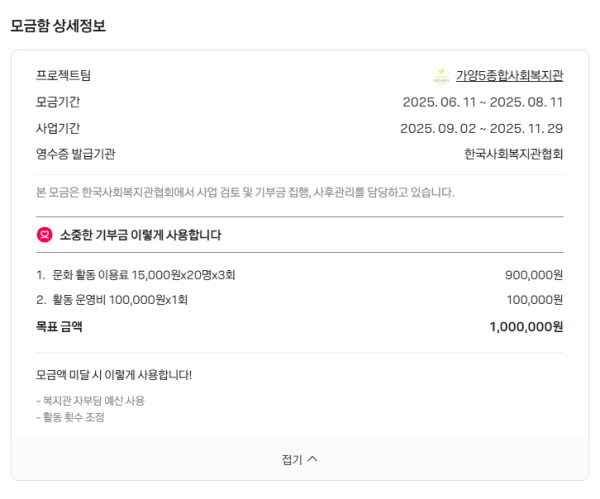Click the 1,000,000원 target amount

[526, 327]
